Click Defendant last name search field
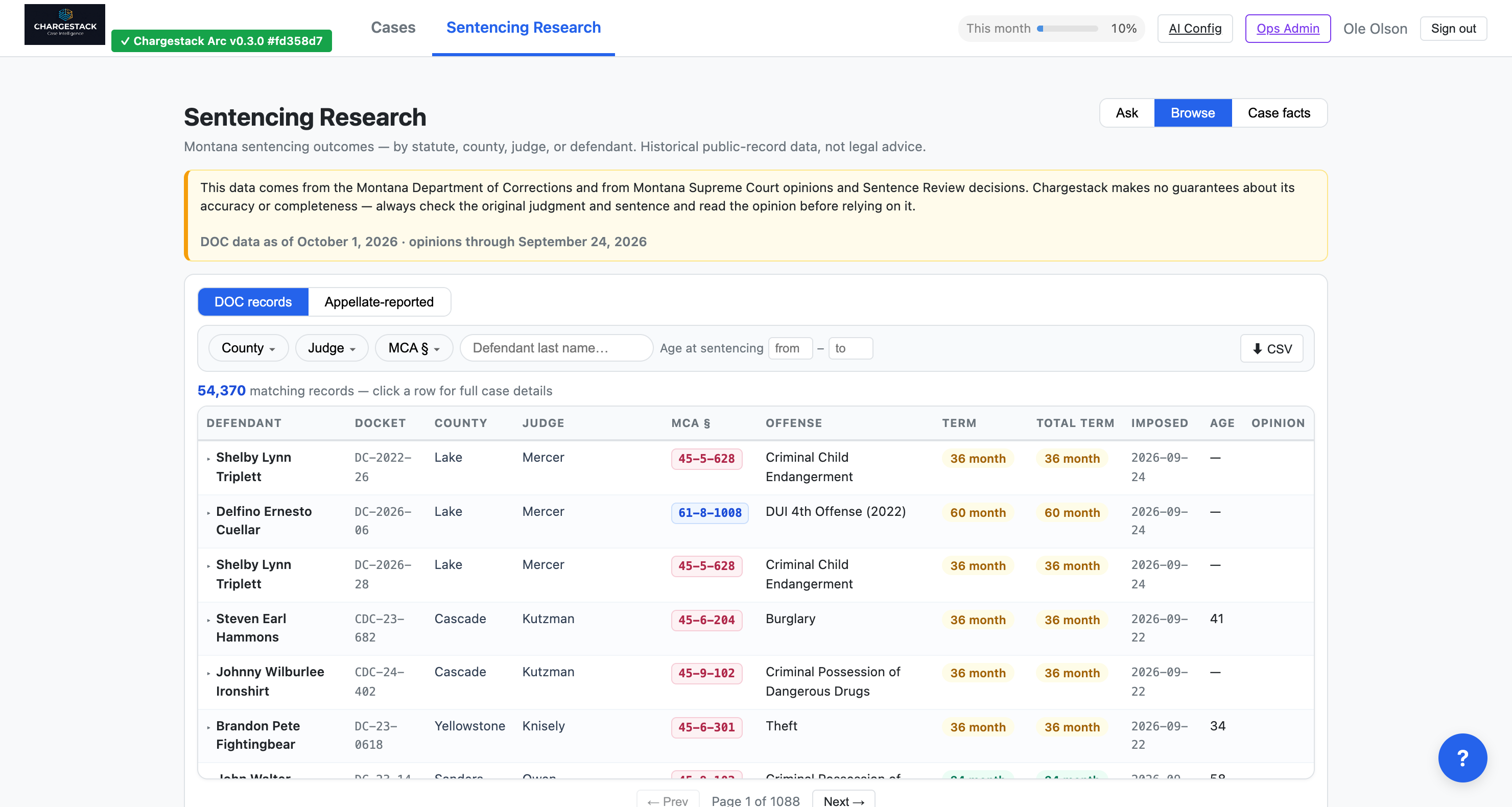Screen dimensions: 1512x807 point(556,348)
